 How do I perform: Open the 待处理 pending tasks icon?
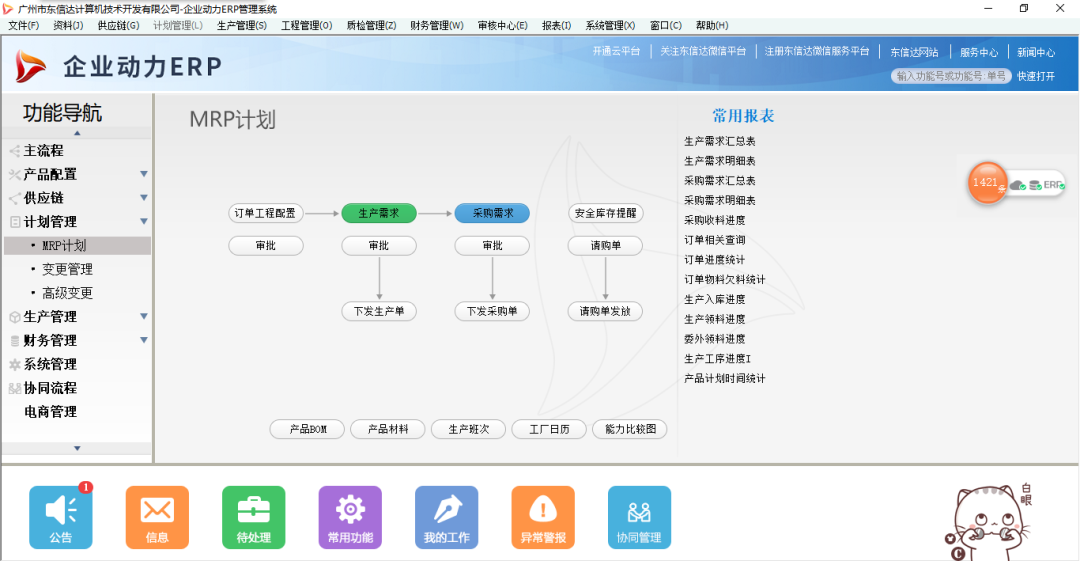tap(253, 517)
